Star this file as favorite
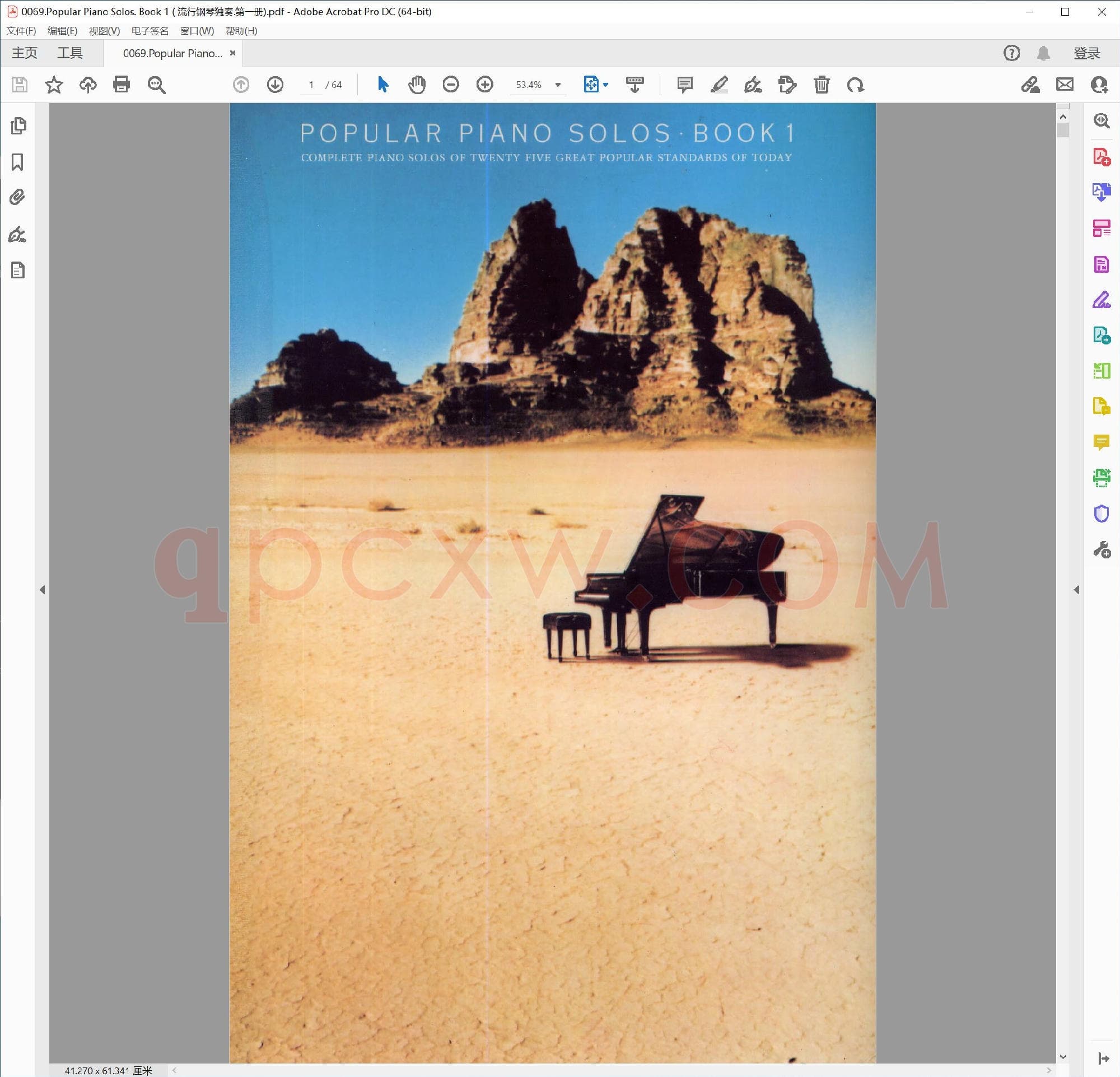The width and height of the screenshot is (1120, 1077). pyautogui.click(x=54, y=85)
